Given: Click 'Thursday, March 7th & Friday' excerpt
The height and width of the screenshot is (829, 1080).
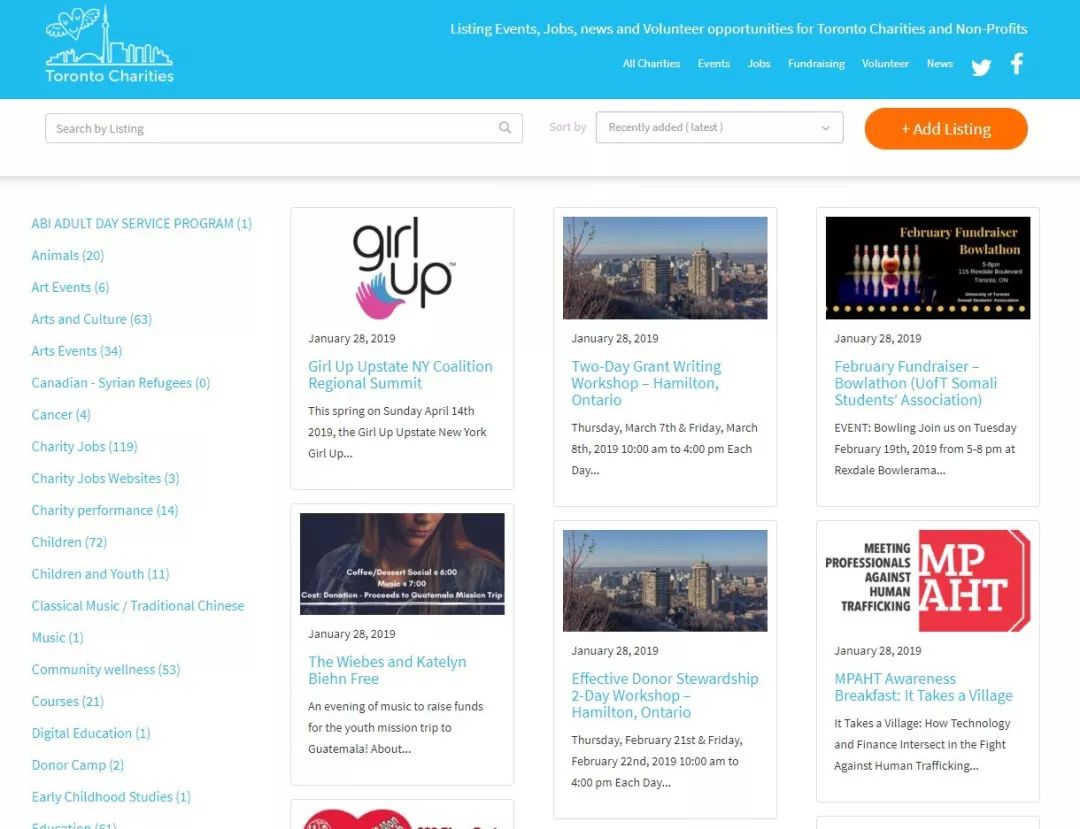Looking at the screenshot, I should pos(664,449).
